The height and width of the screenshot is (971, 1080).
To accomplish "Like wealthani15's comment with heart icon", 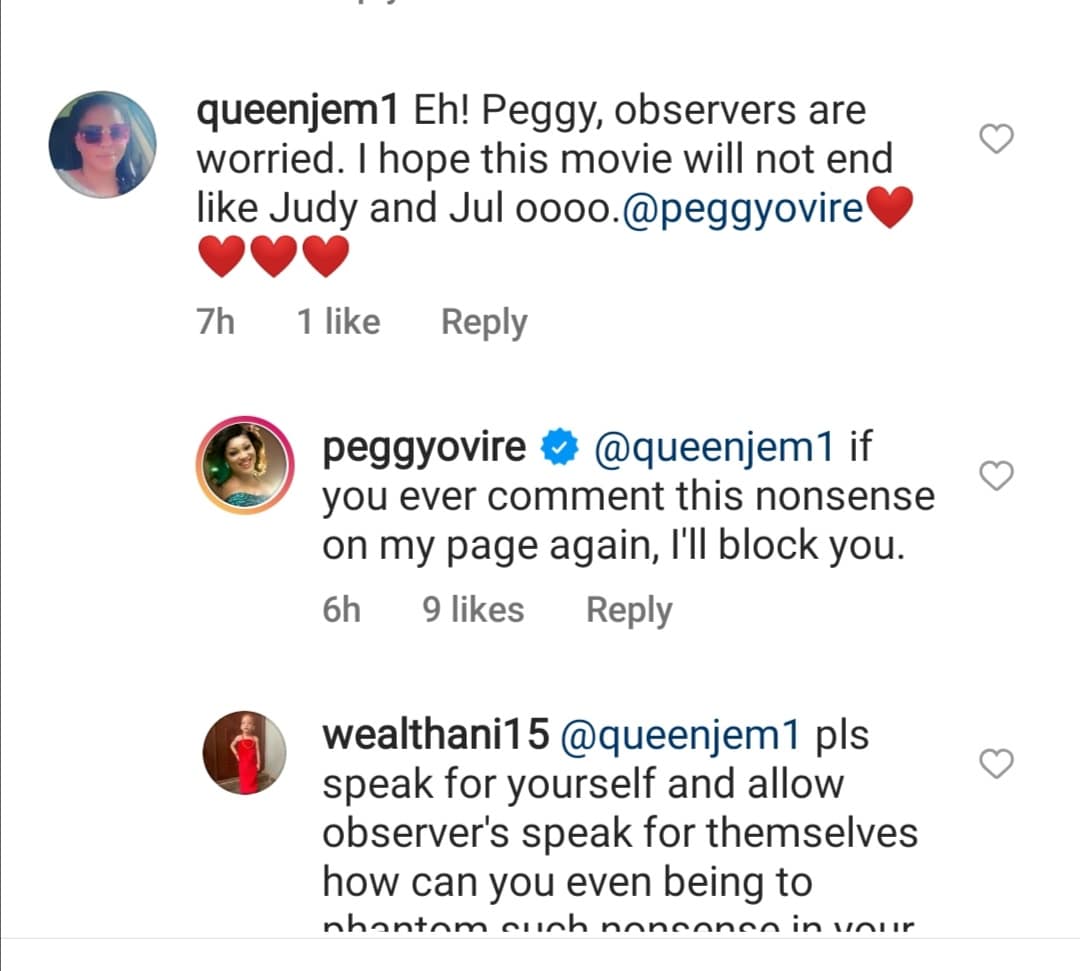I will point(996,765).
